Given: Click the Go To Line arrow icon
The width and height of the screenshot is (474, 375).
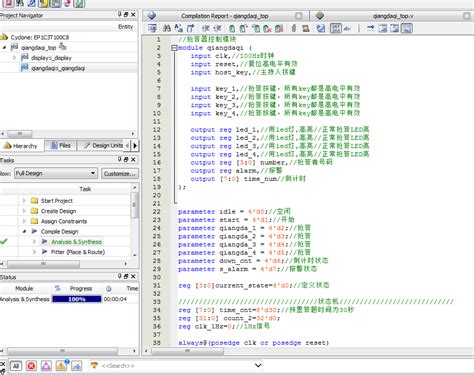Looking at the screenshot, I should [x=190, y=28].
